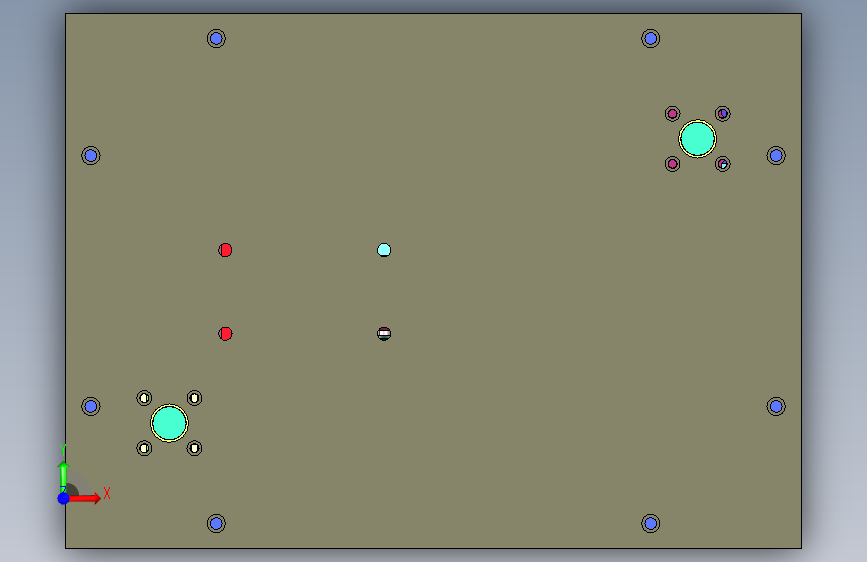Select the upper blue hole on left edge
The width and height of the screenshot is (867, 562).
(91, 155)
